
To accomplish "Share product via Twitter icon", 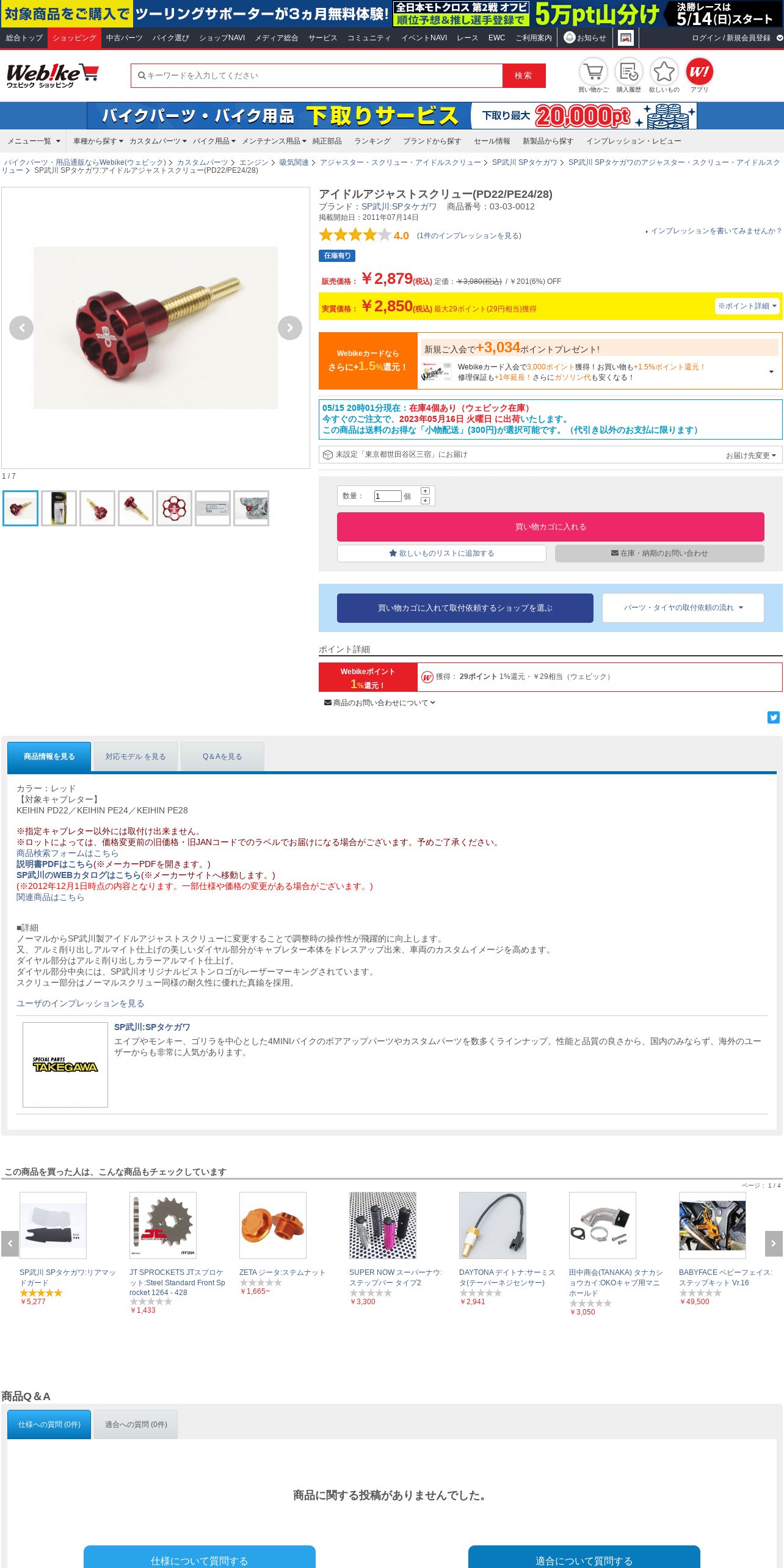I will tap(774, 717).
